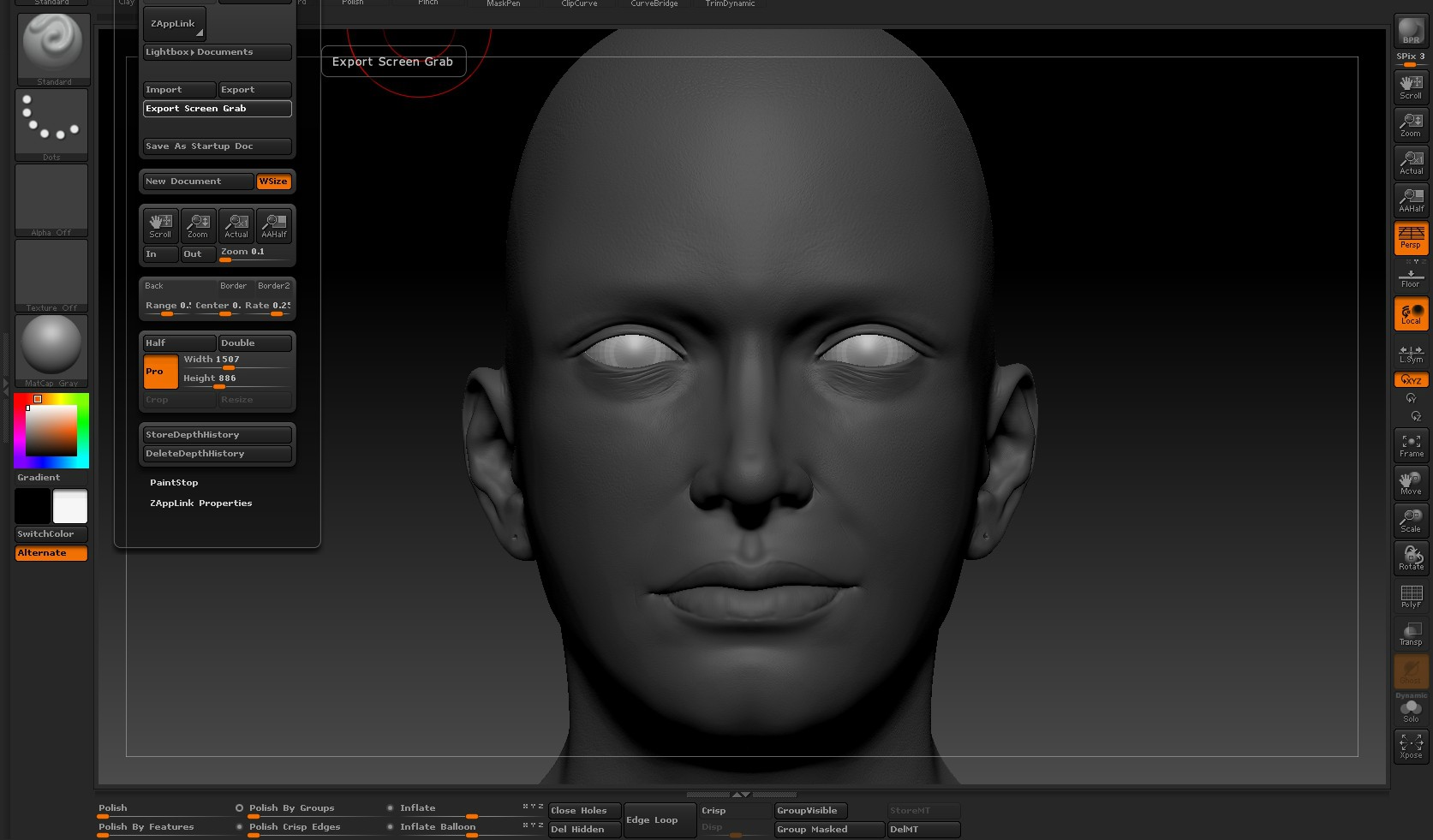The width and height of the screenshot is (1433, 840).
Task: Click the AAHalf icon in right shelf
Action: point(1411,200)
